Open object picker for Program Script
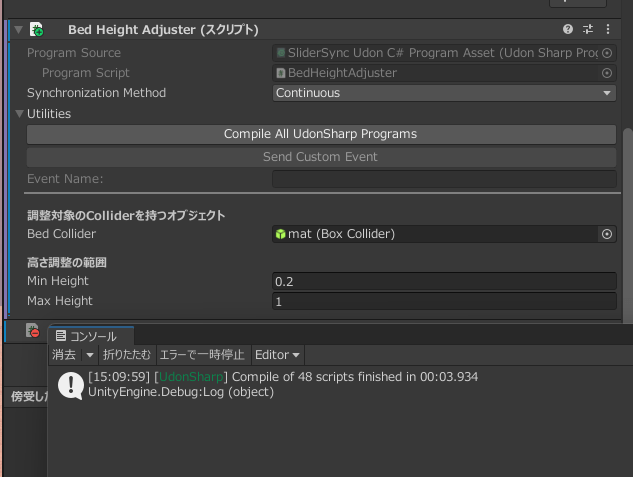 point(607,73)
